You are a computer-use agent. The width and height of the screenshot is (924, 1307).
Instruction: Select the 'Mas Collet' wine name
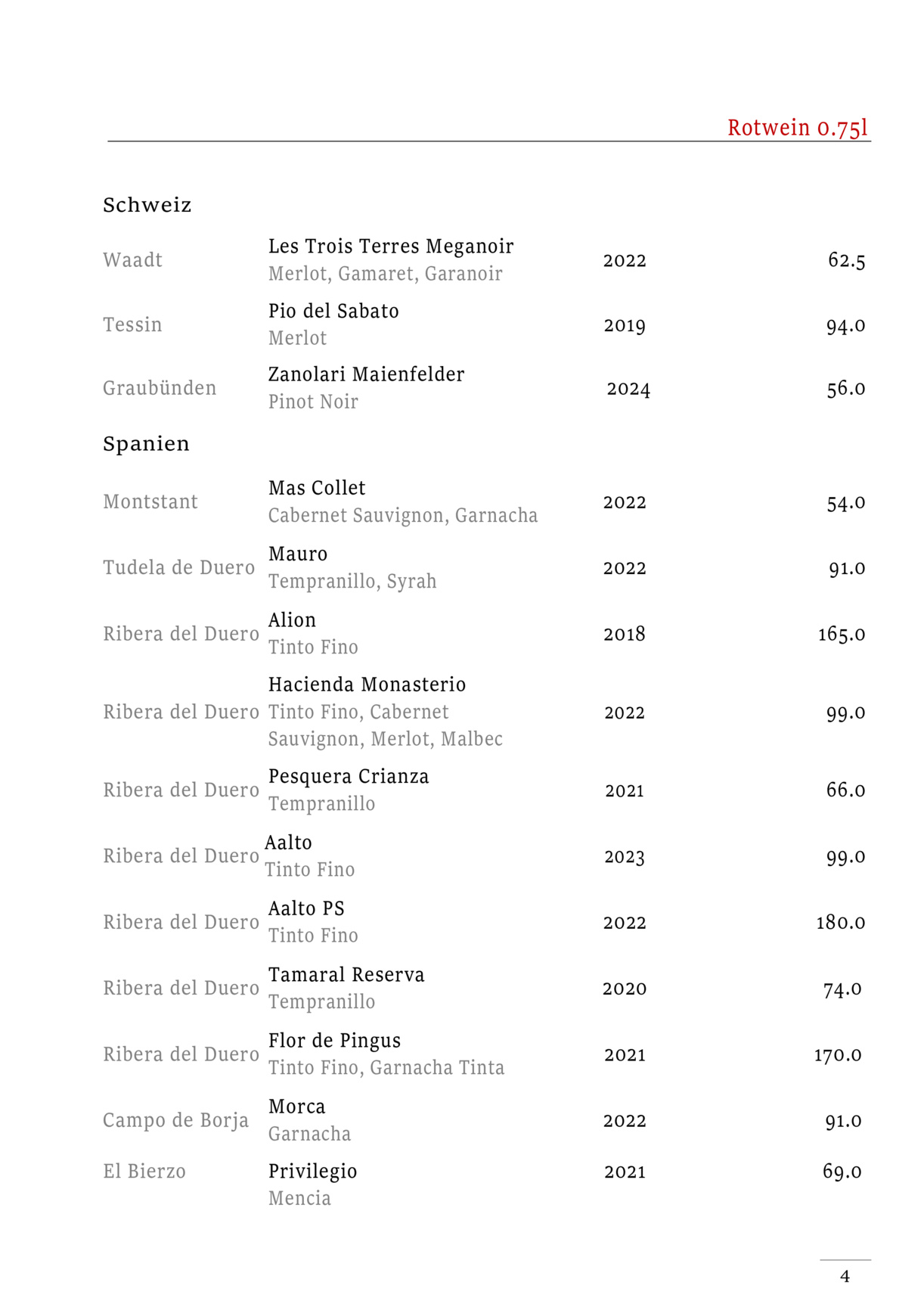coord(317,488)
